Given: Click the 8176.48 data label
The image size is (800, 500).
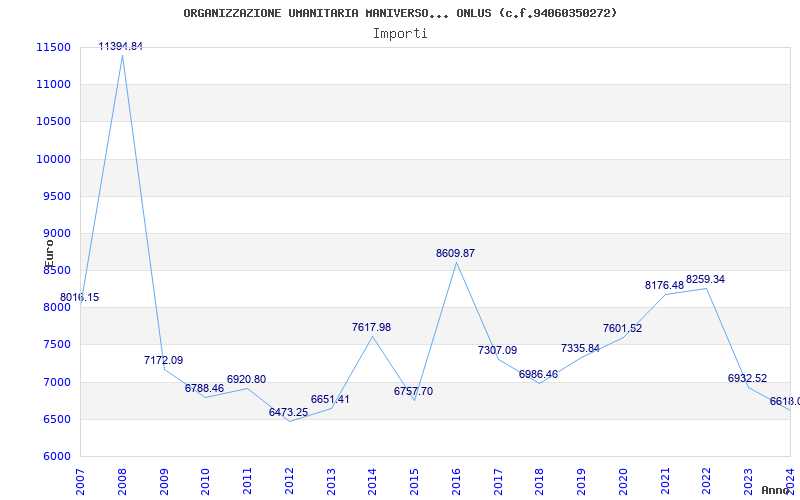Looking at the screenshot, I should 664,286.
